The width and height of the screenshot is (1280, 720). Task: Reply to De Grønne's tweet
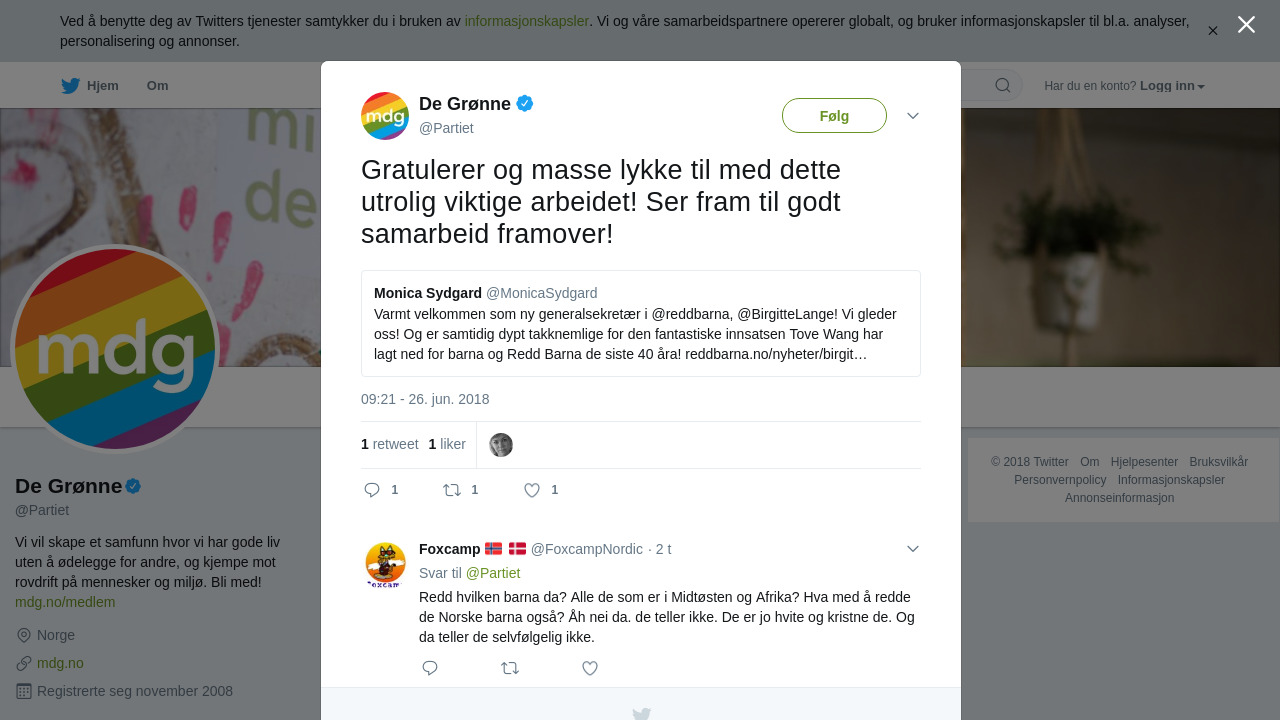click(372, 490)
